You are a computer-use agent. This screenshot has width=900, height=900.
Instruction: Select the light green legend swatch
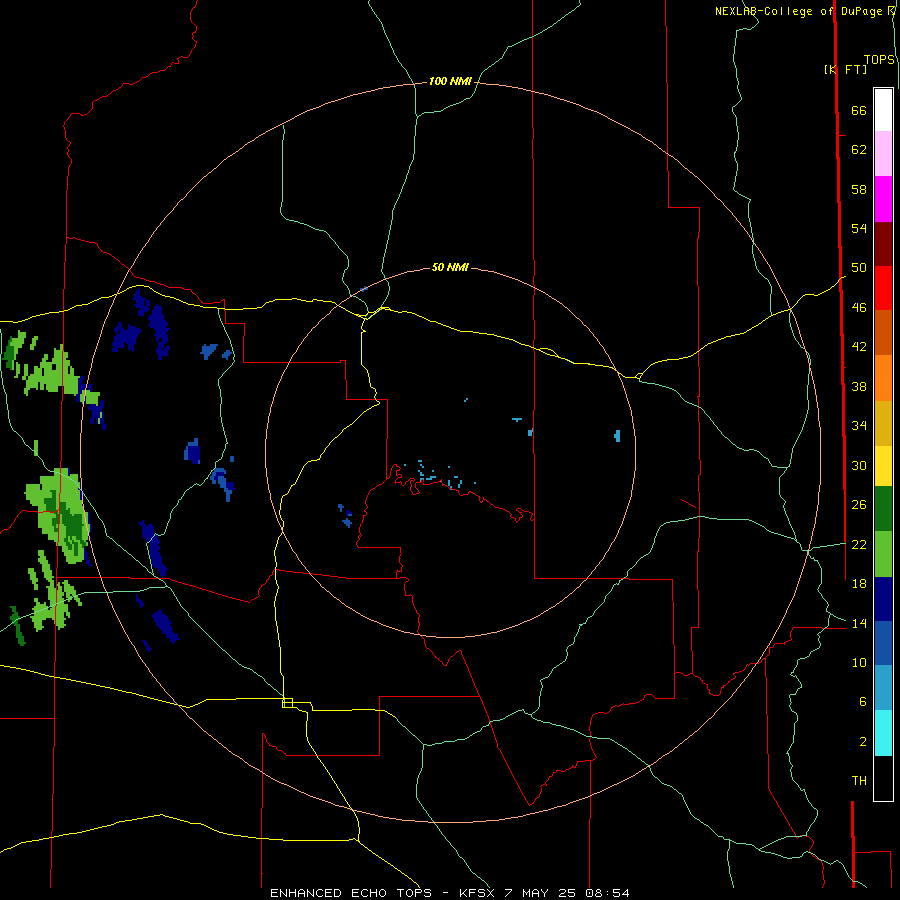883,554
